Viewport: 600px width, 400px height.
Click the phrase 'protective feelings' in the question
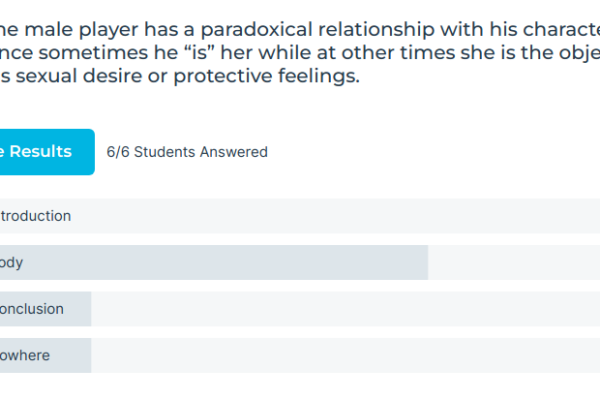266,76
